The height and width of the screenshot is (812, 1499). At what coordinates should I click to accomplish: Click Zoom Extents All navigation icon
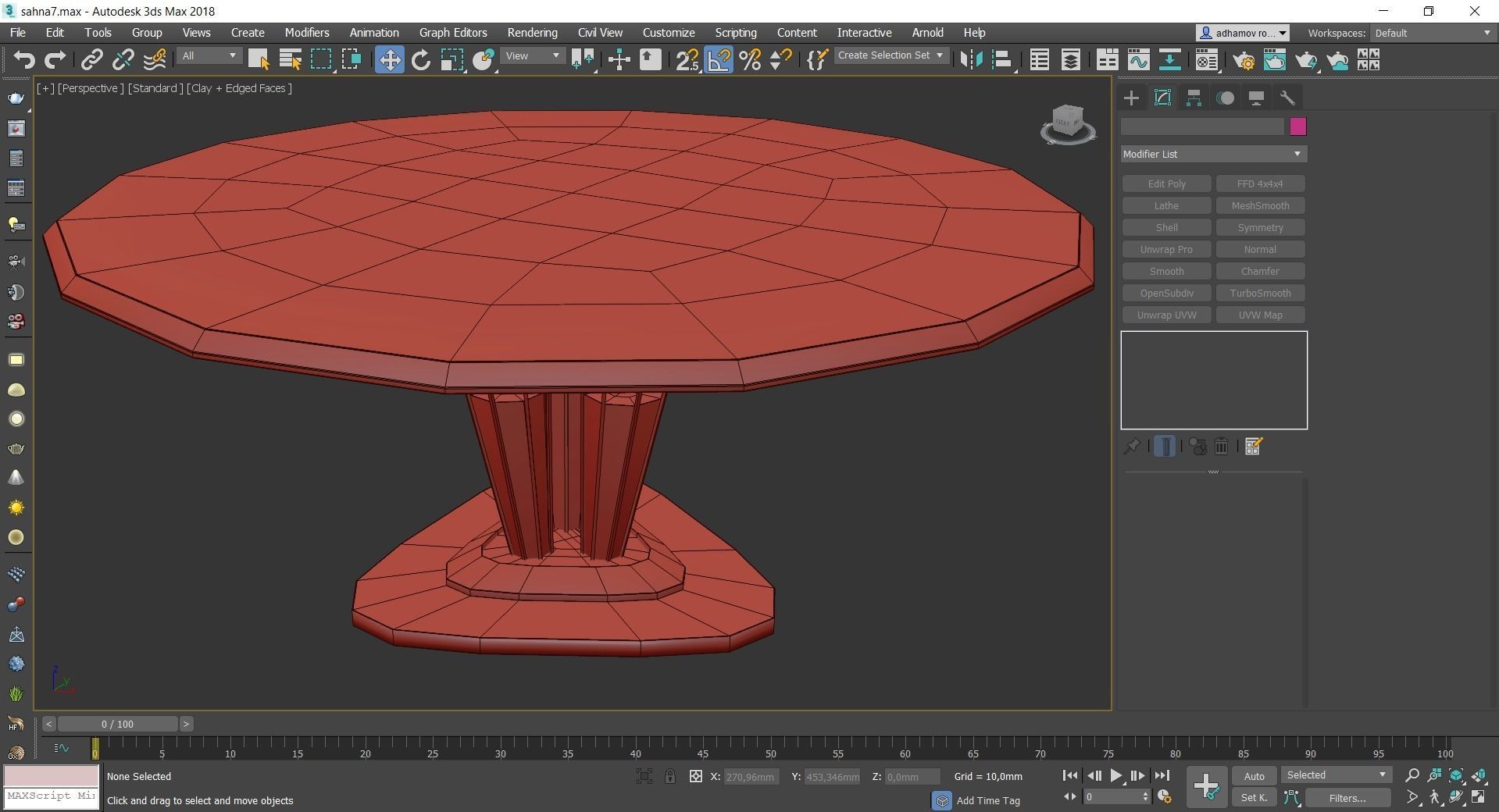click(x=1478, y=775)
